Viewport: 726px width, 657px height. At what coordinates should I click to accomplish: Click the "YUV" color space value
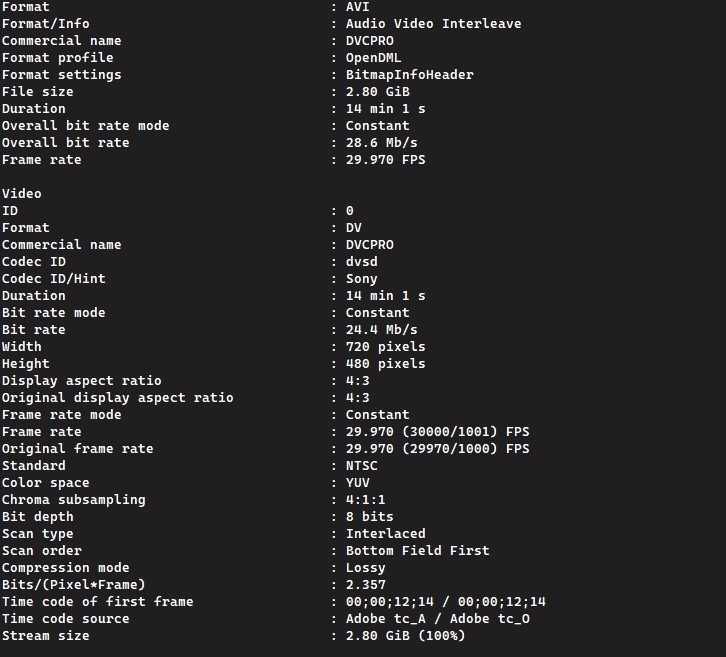point(357,482)
